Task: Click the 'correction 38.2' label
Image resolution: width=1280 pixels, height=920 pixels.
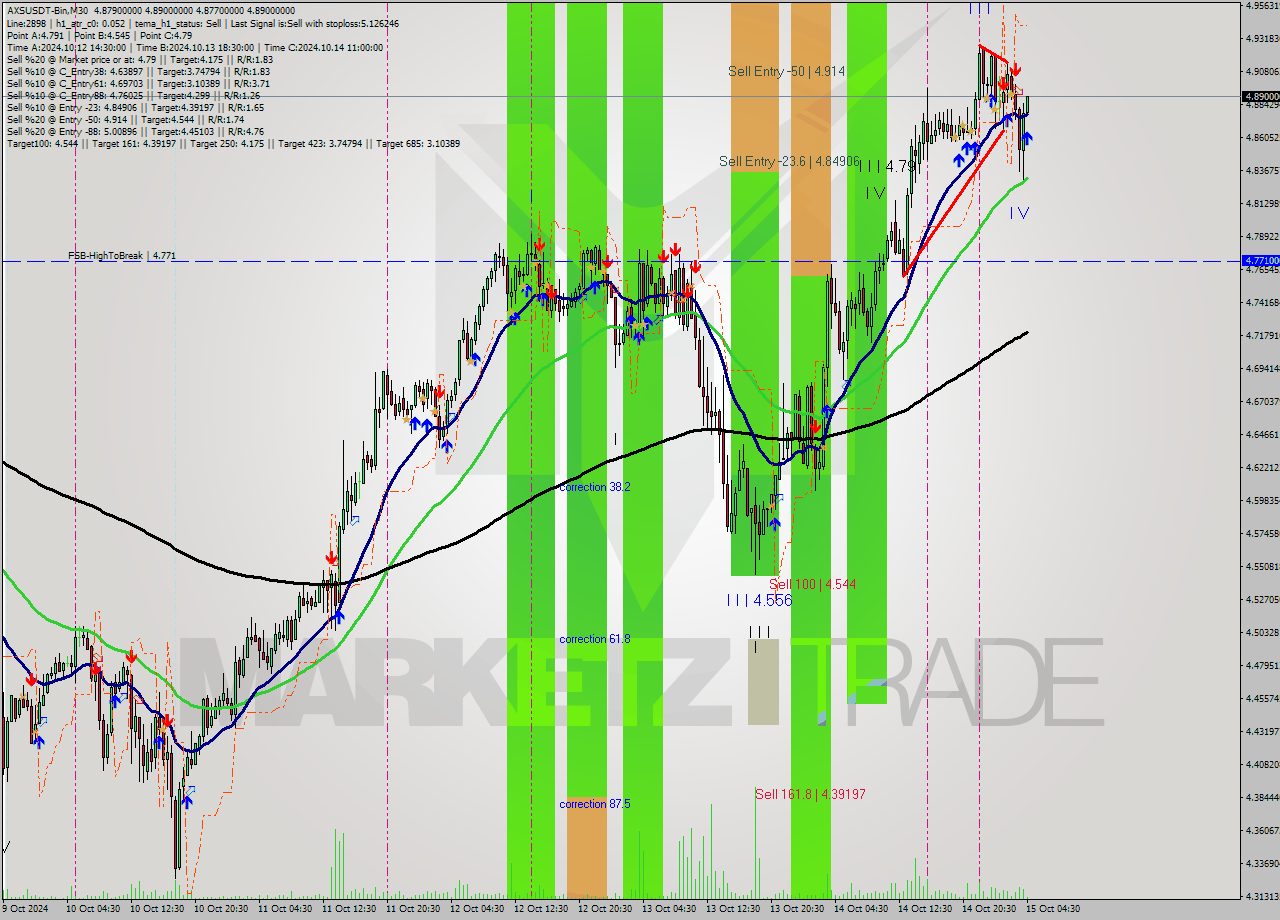Action: [595, 487]
